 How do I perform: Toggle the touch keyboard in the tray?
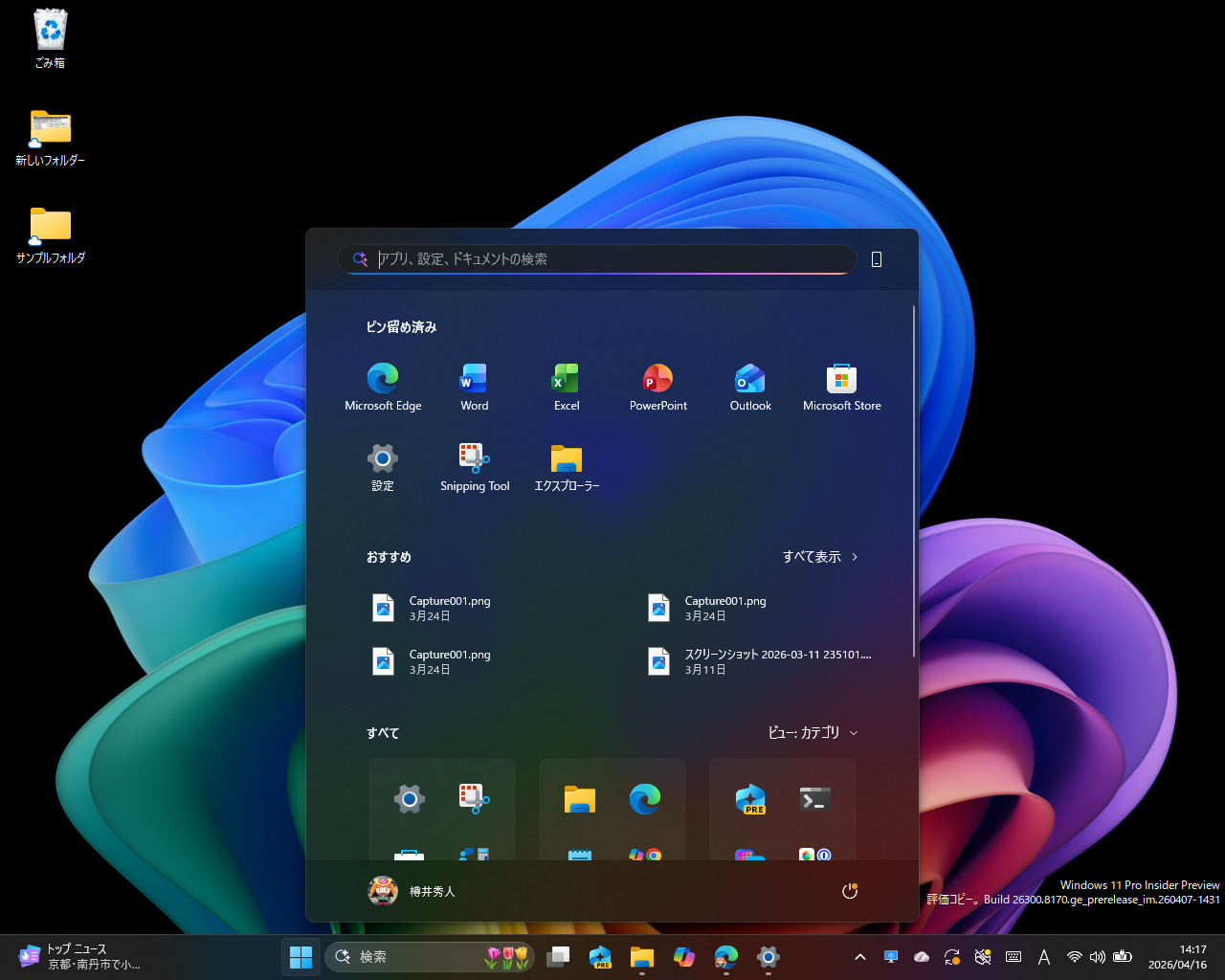pyautogui.click(x=1013, y=955)
